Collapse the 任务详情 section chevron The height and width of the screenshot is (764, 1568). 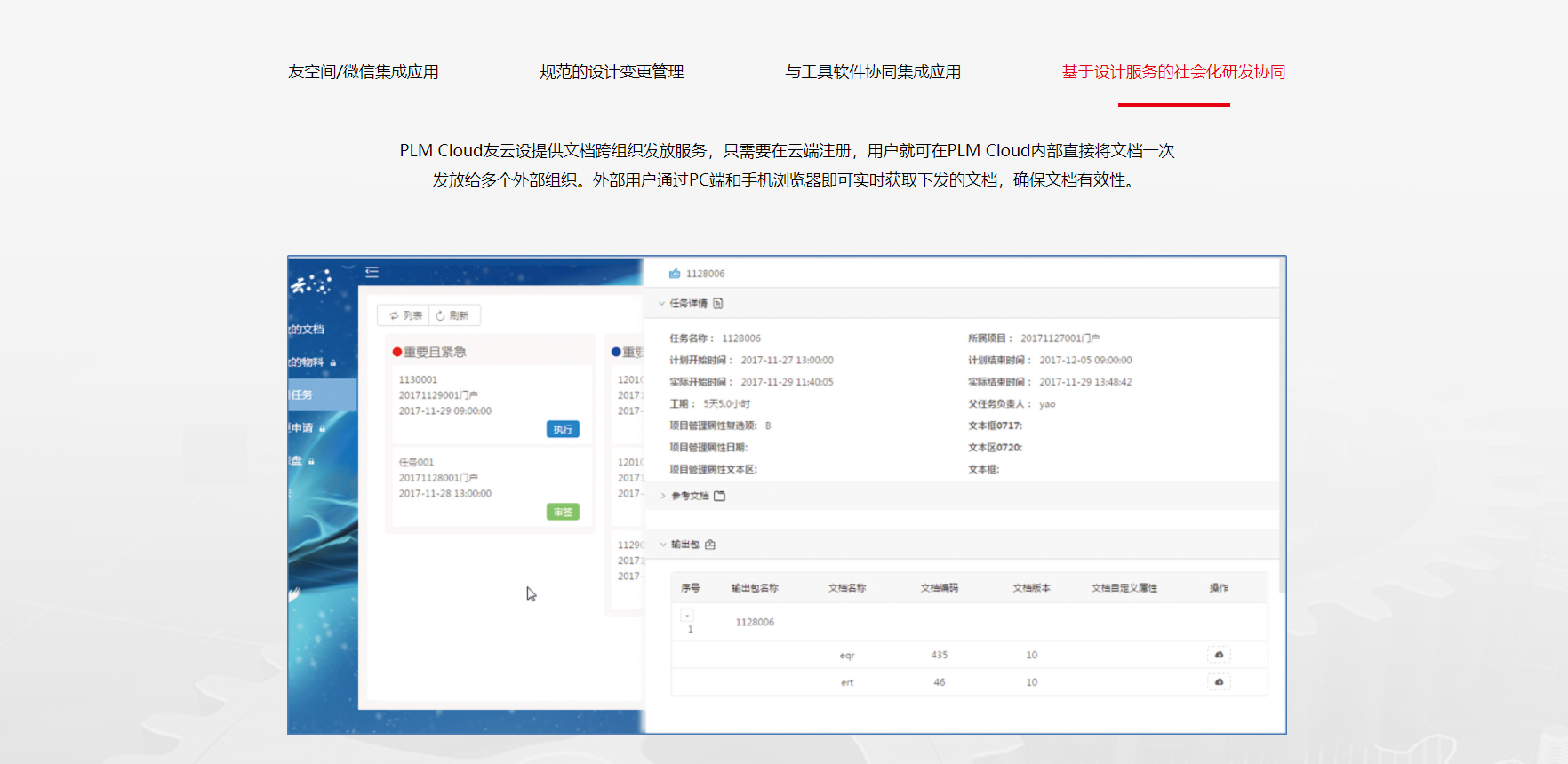tap(661, 304)
